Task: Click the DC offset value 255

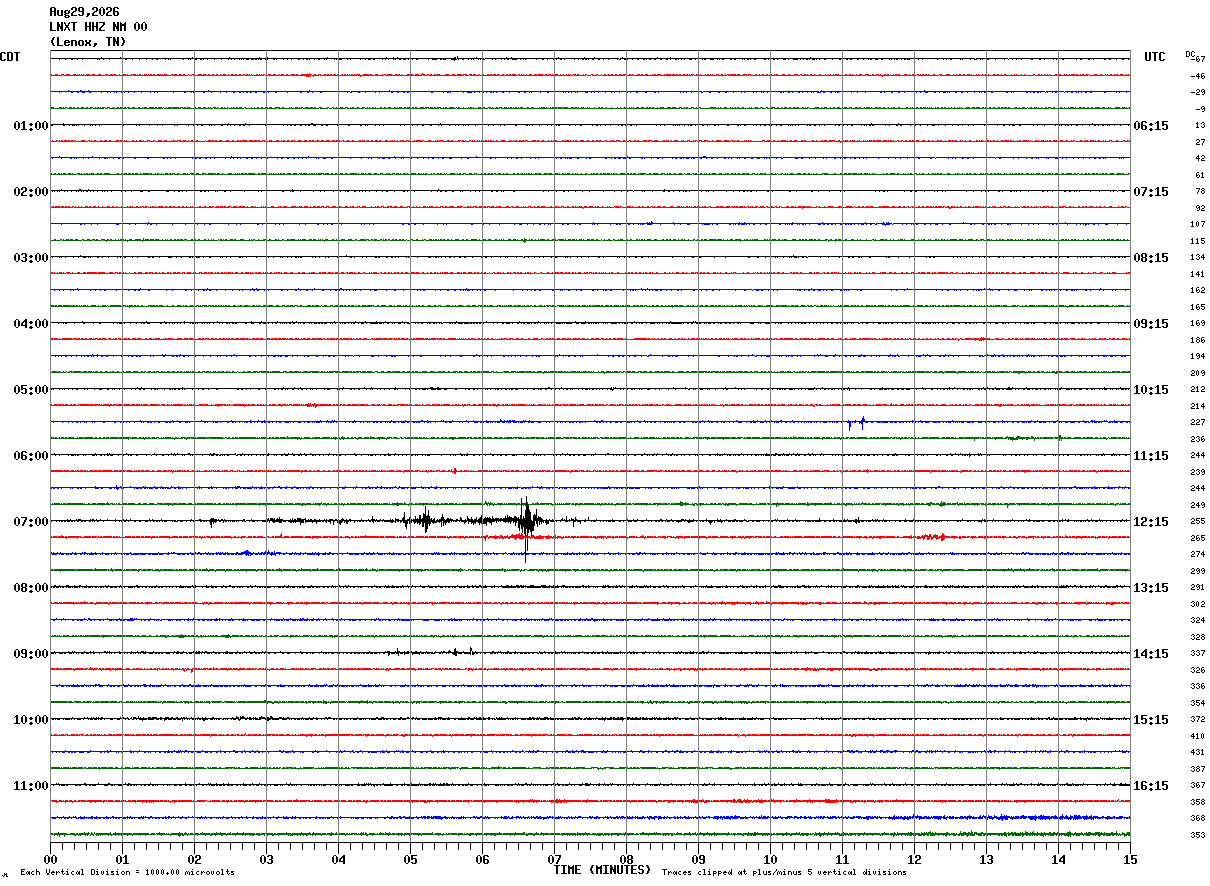Action: click(1197, 522)
